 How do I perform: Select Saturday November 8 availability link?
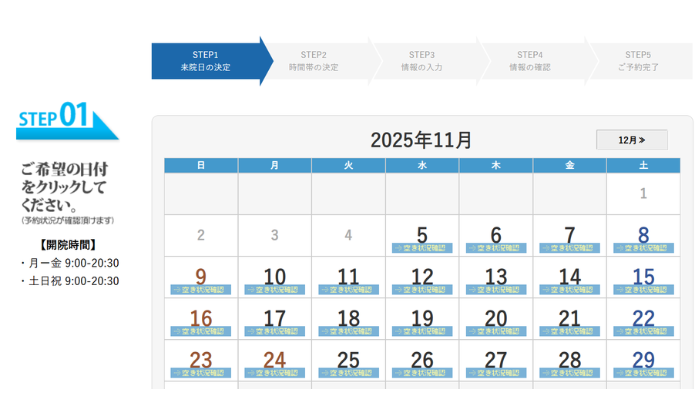click(643, 247)
